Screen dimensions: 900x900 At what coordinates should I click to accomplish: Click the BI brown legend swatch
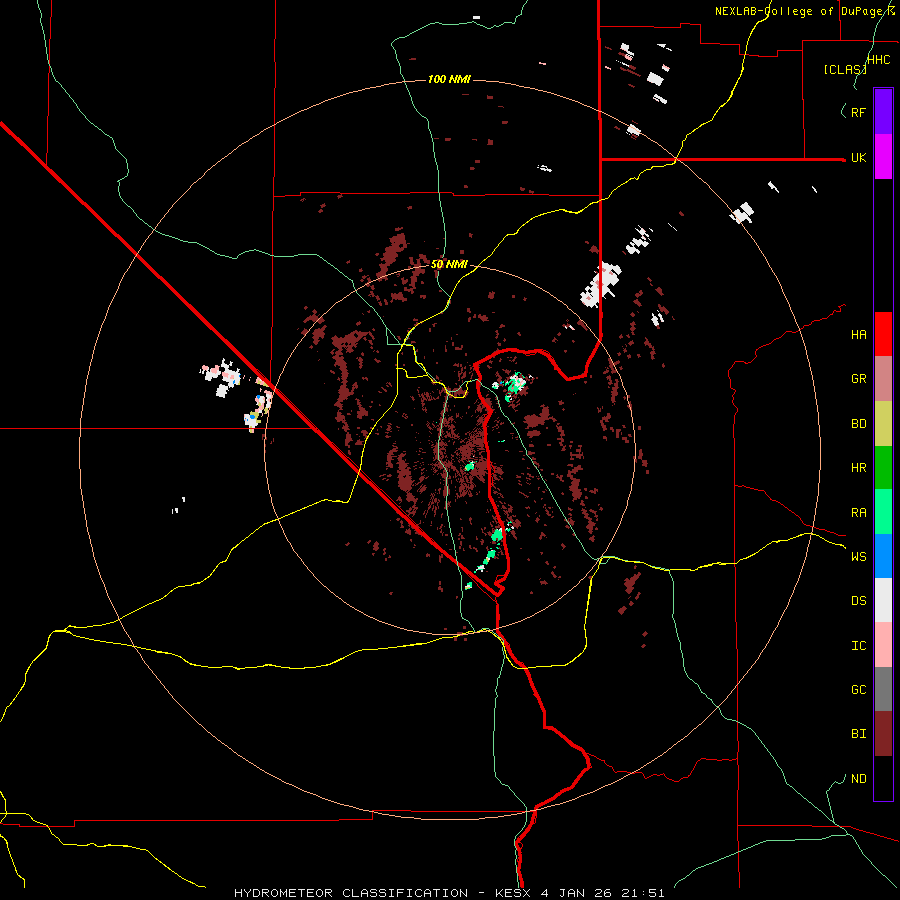pyautogui.click(x=883, y=734)
